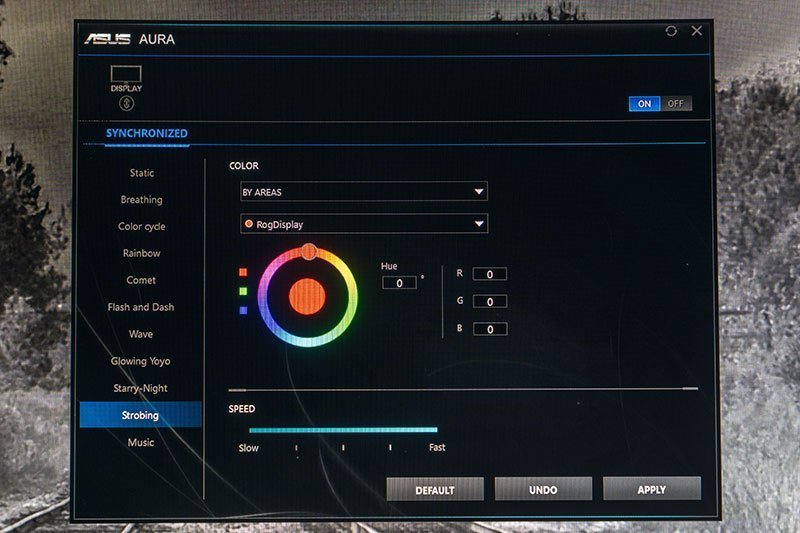800x533 pixels.
Task: Click the DISPLAY device monitor icon
Action: click(x=126, y=74)
